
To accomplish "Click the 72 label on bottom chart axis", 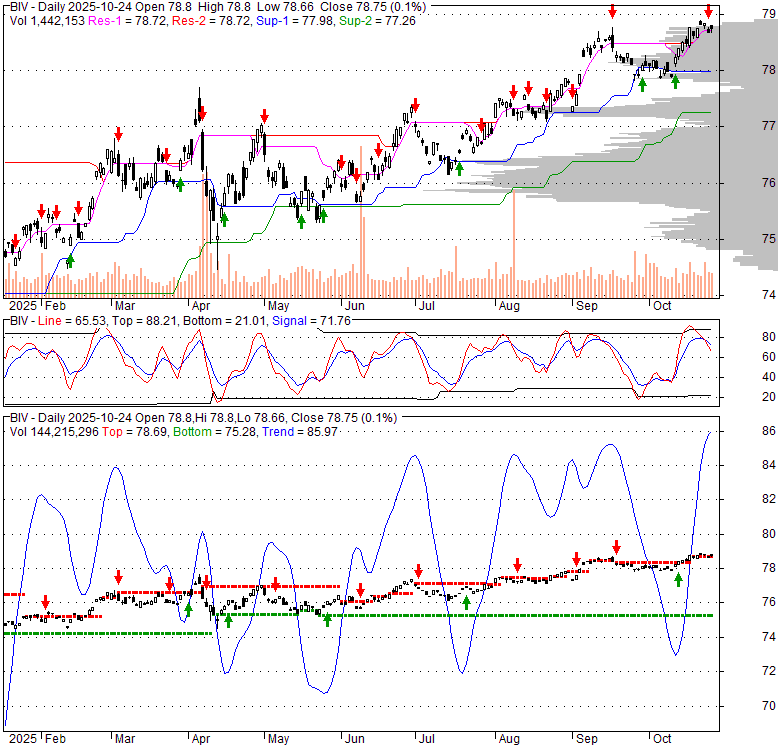I will point(769,671).
